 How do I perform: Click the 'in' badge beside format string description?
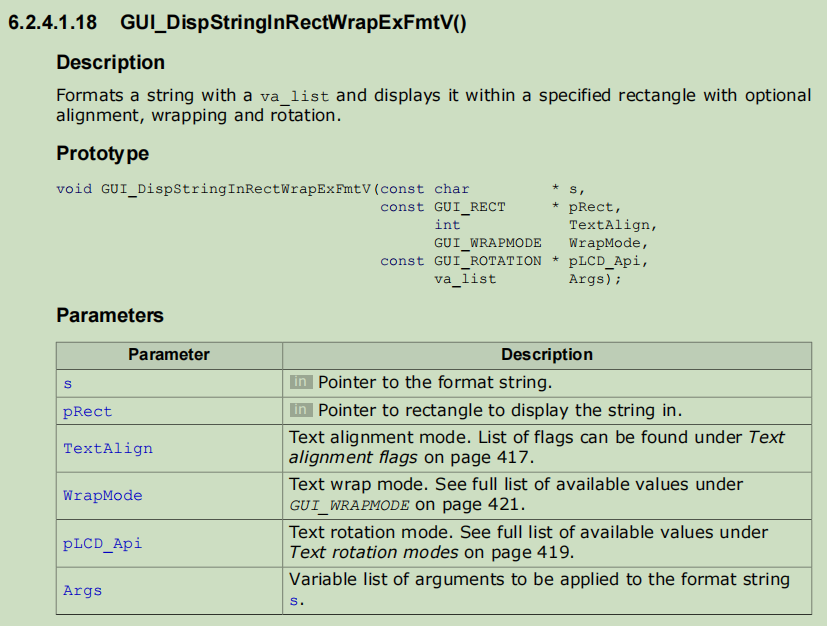click(300, 382)
